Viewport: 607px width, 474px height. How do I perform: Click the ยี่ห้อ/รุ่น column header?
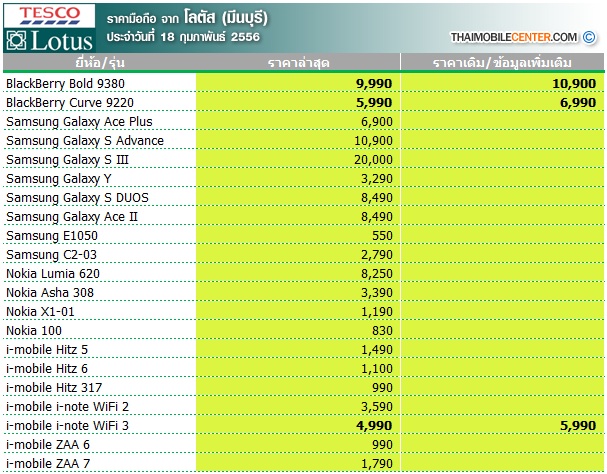pos(100,62)
